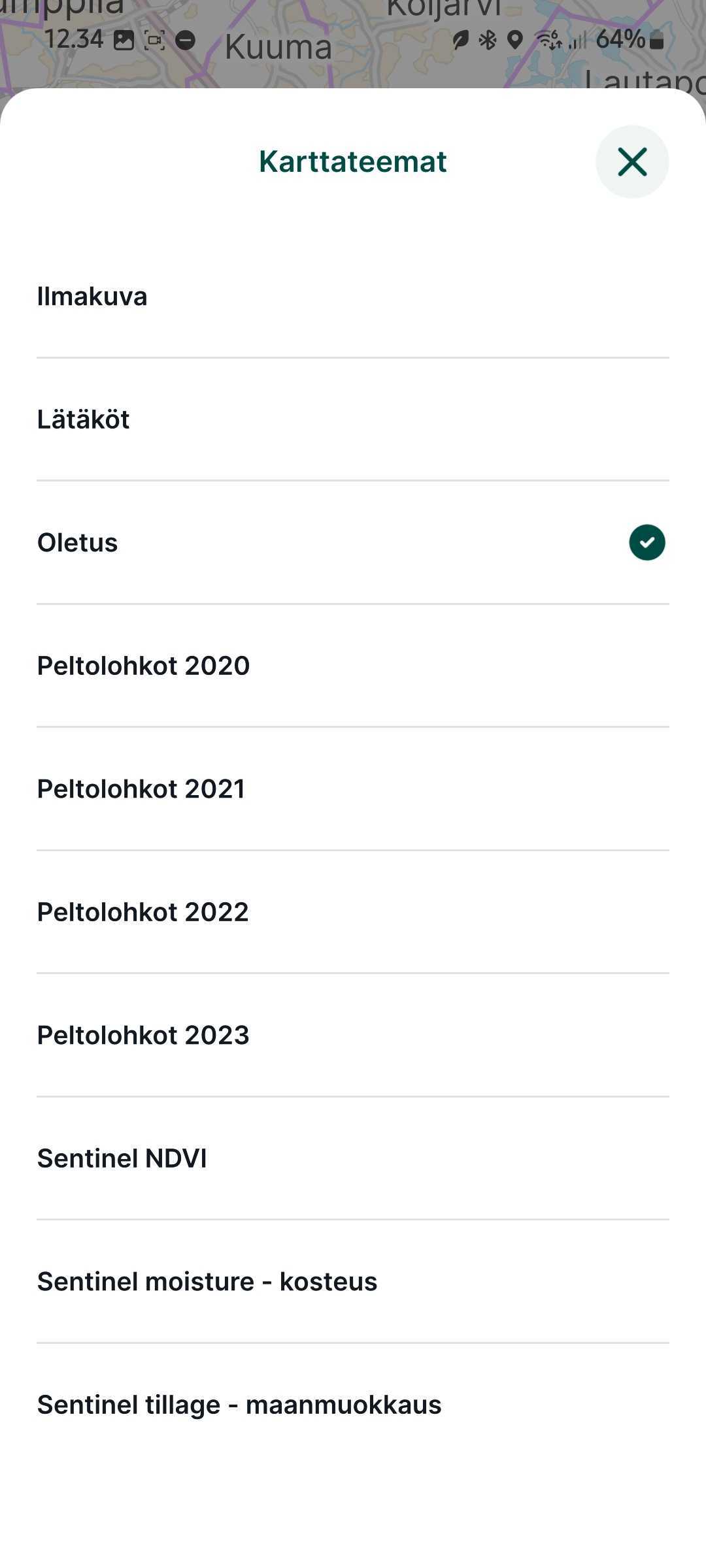Viewport: 706px width, 1568px height.
Task: Tap the do-not-disturb status icon
Action: click(x=186, y=41)
